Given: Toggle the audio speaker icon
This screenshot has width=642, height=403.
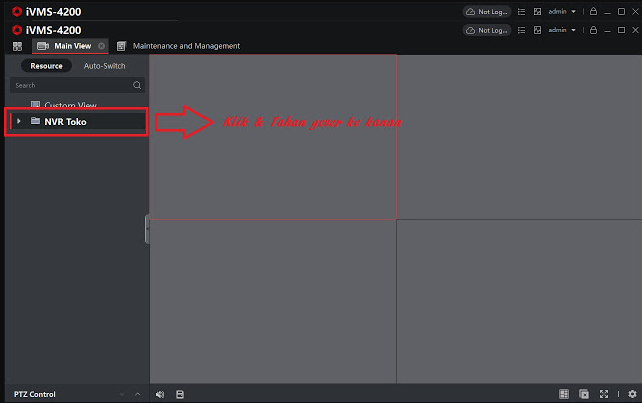Looking at the screenshot, I should 160,394.
